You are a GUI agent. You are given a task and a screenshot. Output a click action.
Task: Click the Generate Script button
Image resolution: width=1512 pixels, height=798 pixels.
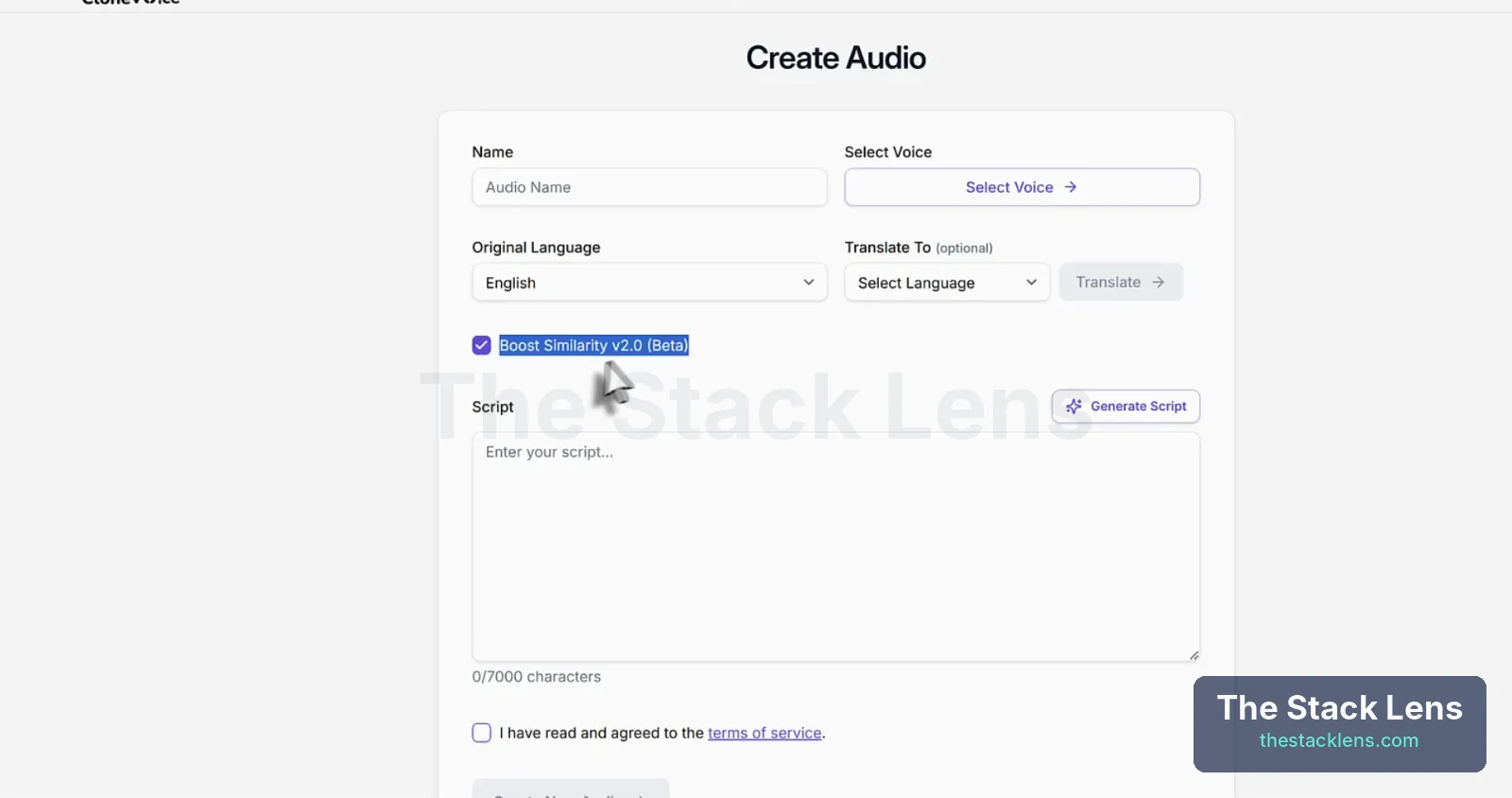(x=1125, y=407)
